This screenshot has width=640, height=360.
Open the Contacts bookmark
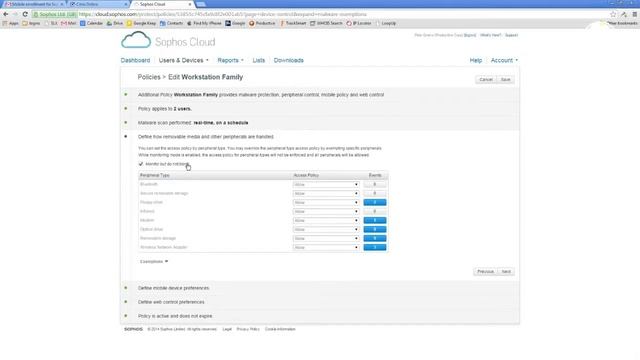171,23
